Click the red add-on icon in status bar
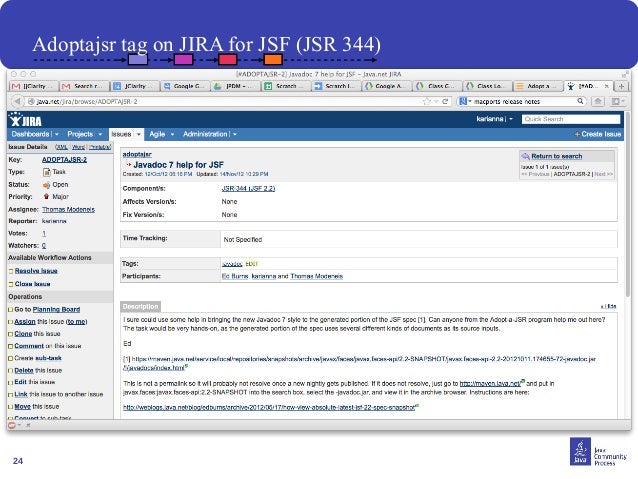 [12, 425]
